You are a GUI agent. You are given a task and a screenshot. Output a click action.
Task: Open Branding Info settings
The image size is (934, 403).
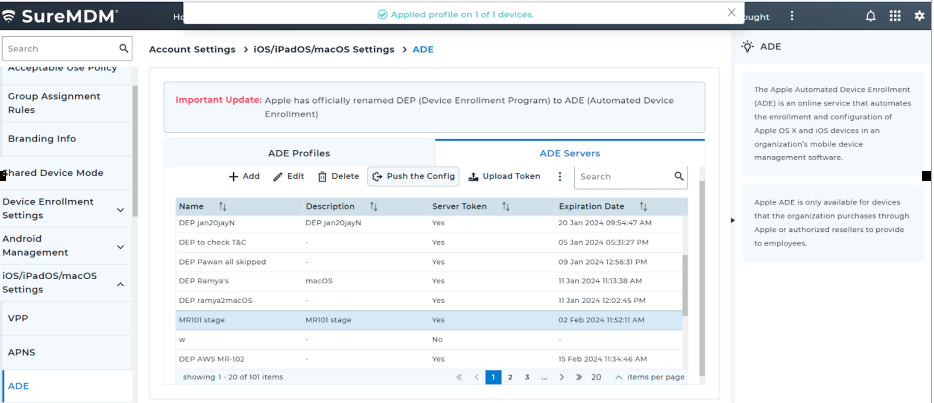67,139
